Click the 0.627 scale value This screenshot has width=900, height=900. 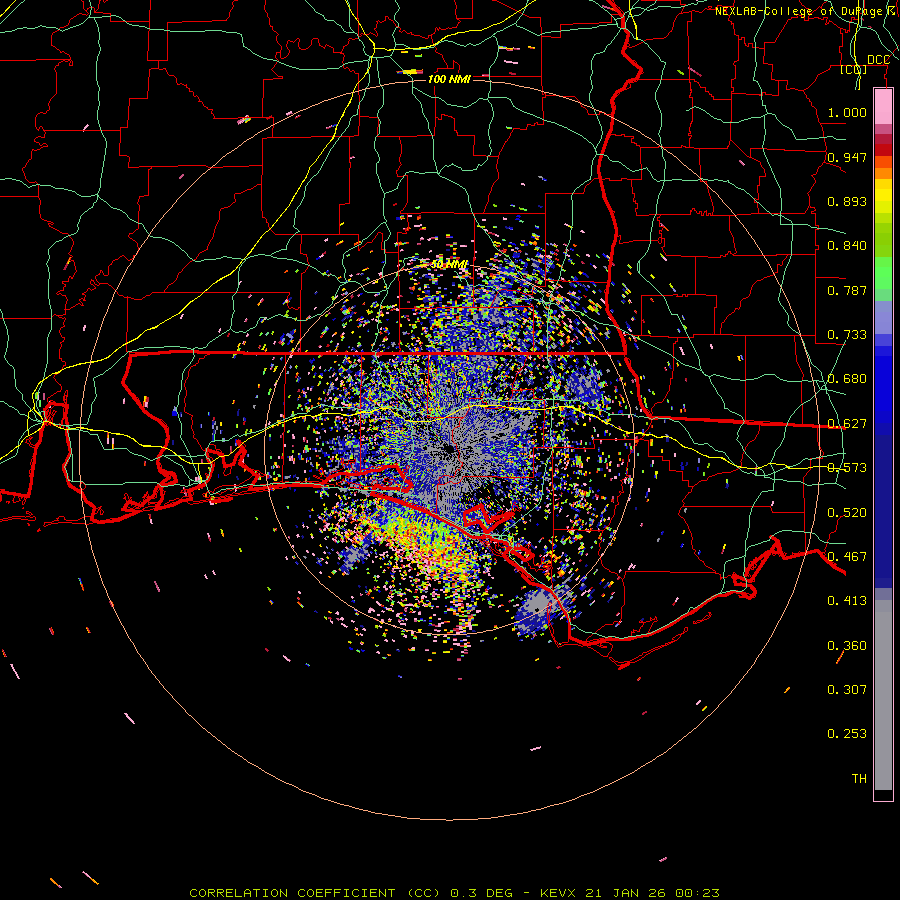pyautogui.click(x=847, y=424)
